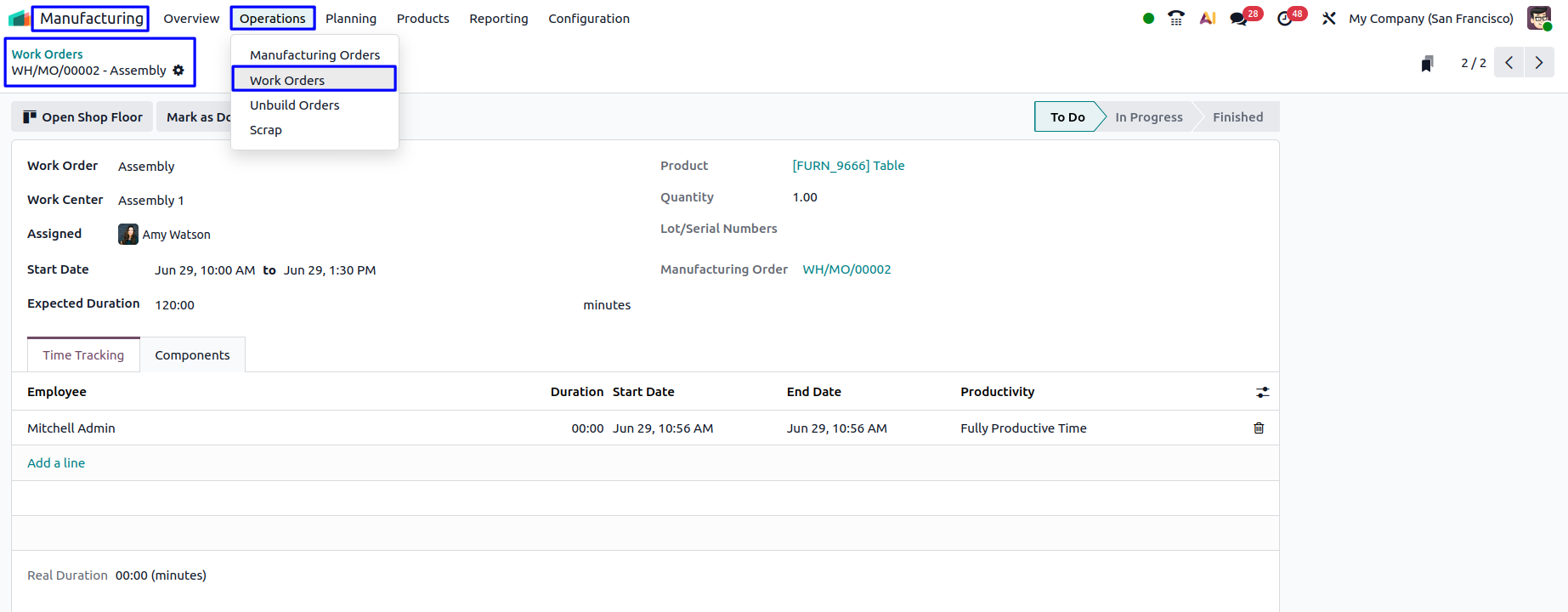This screenshot has width=1568, height=612.
Task: Sort by the time tracking Start Date column header
Action: tap(643, 392)
